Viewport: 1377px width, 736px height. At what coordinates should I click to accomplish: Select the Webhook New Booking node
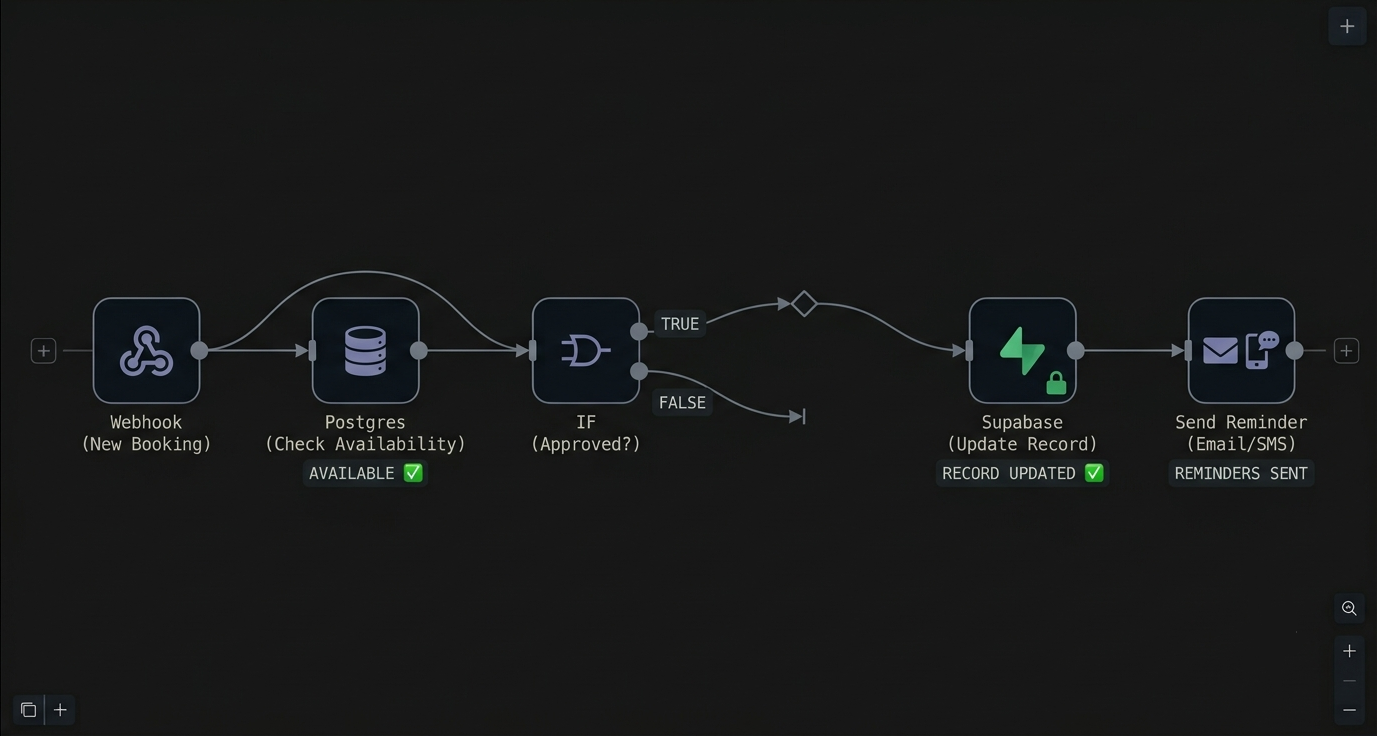(x=146, y=351)
